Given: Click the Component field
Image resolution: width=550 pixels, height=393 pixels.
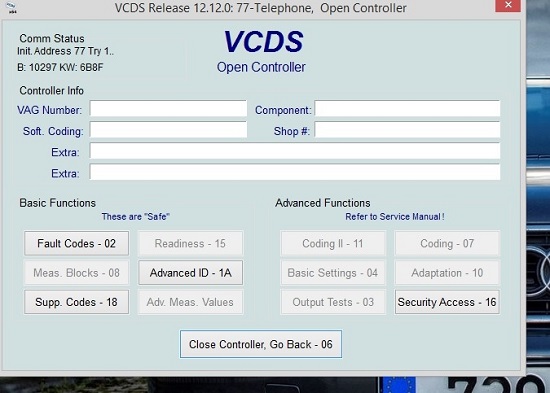Looking at the screenshot, I should [407, 108].
